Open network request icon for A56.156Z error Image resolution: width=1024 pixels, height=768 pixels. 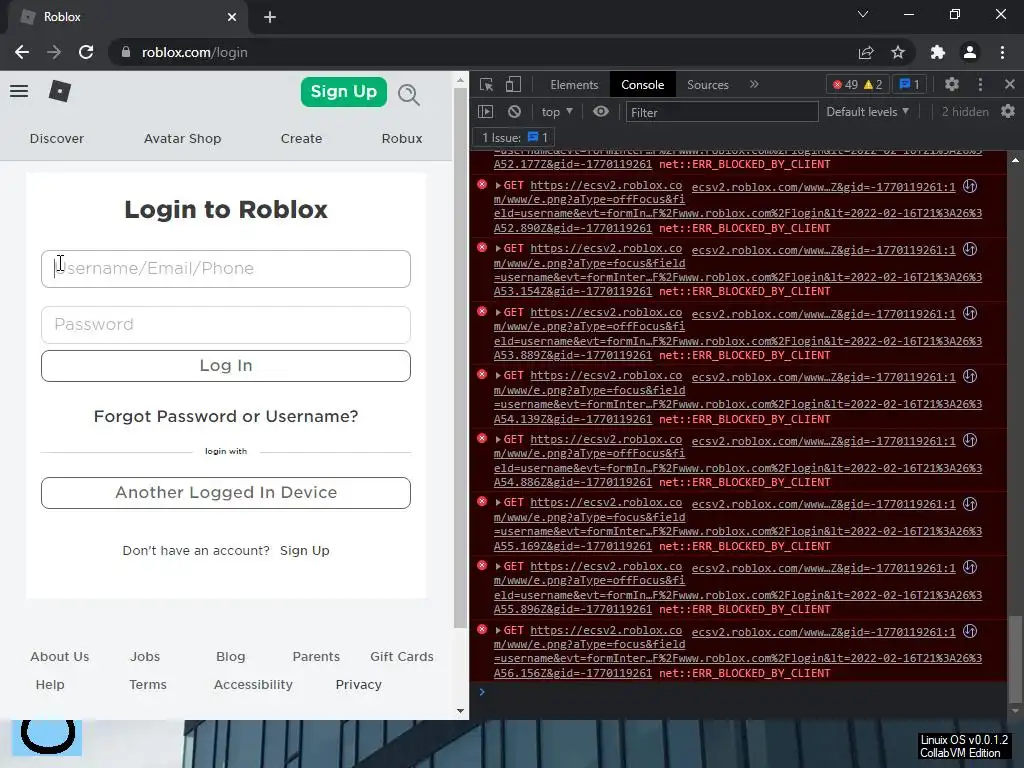pos(970,631)
